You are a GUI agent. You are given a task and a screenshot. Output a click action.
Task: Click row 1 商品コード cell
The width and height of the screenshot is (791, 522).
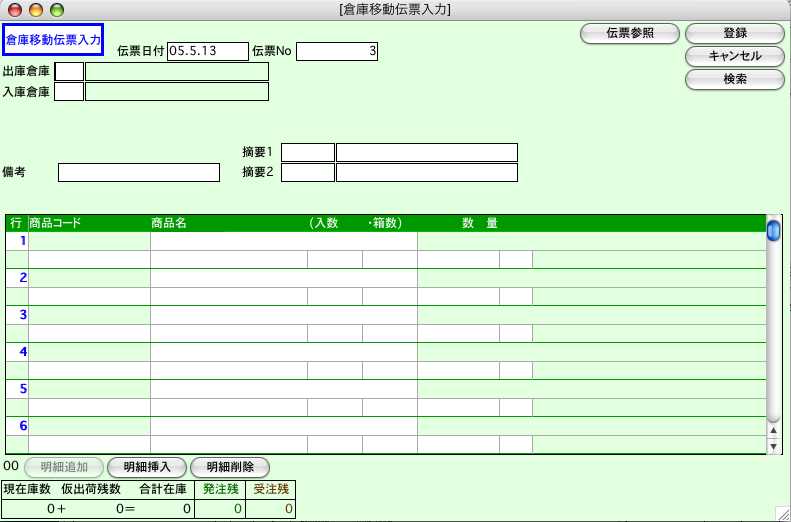89,259
